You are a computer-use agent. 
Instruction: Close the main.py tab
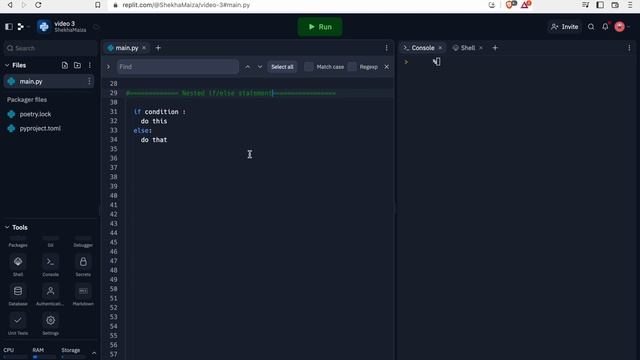pyautogui.click(x=144, y=48)
